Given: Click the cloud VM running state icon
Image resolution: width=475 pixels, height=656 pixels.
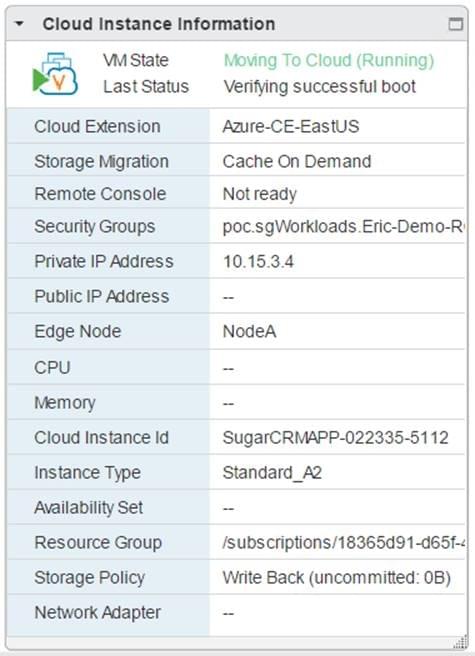Looking at the screenshot, I should click(55, 74).
